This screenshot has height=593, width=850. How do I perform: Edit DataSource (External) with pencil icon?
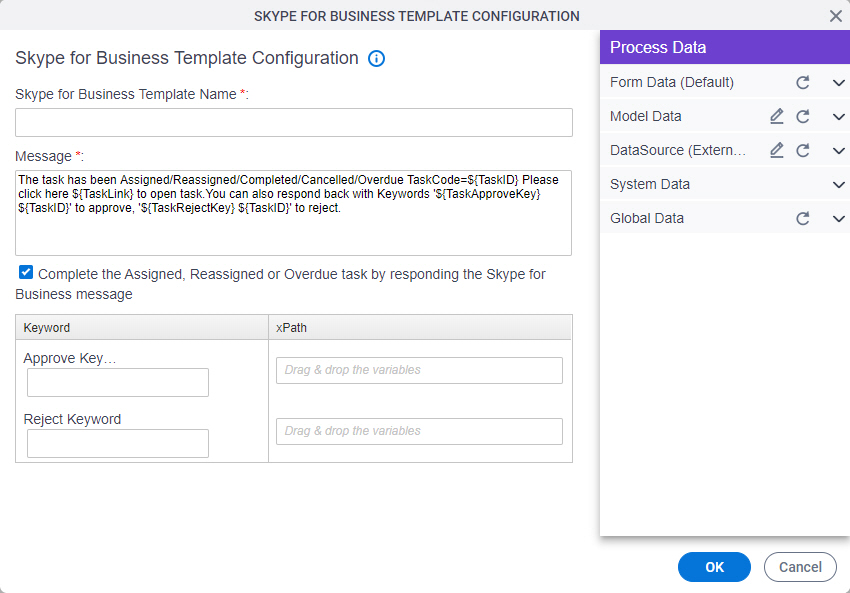[777, 150]
